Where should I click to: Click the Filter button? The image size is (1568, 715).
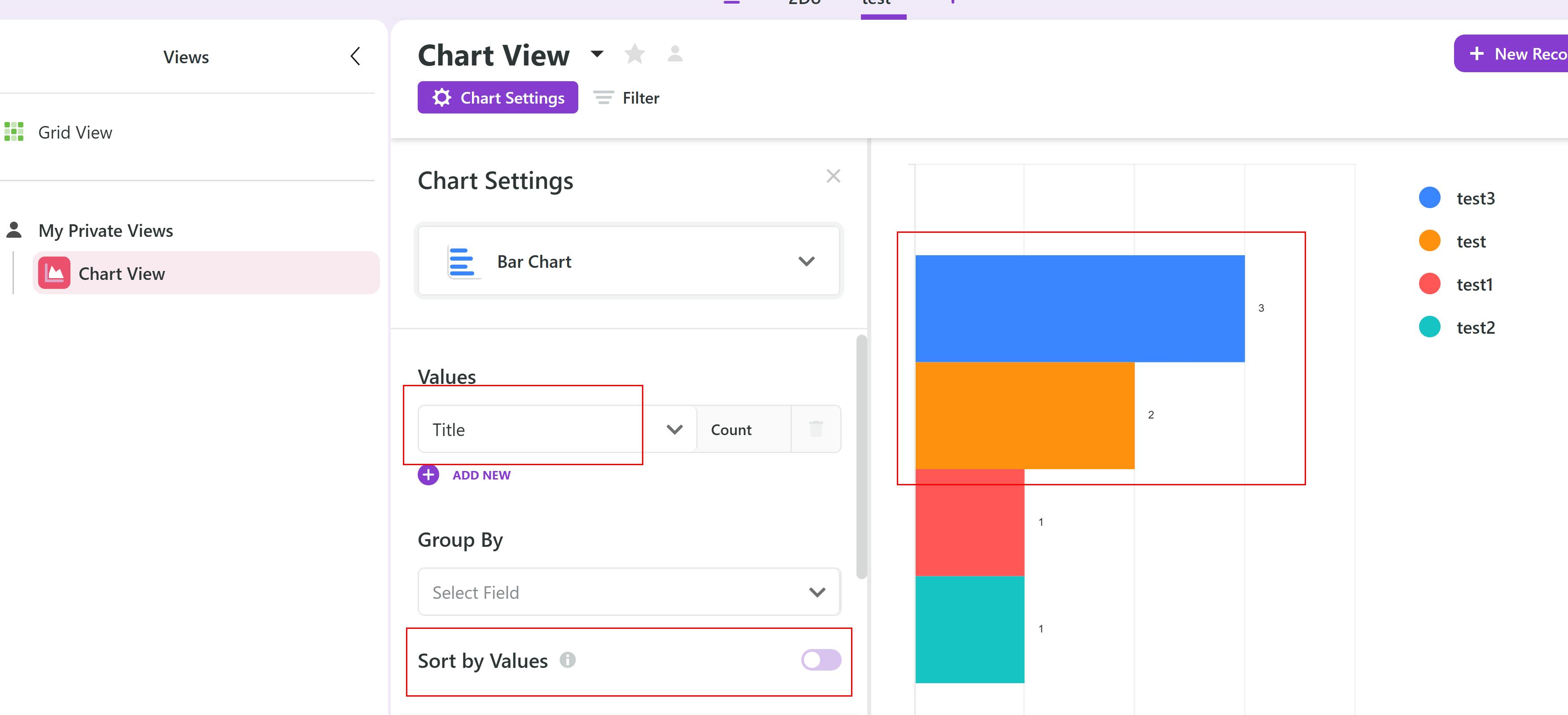tap(627, 98)
